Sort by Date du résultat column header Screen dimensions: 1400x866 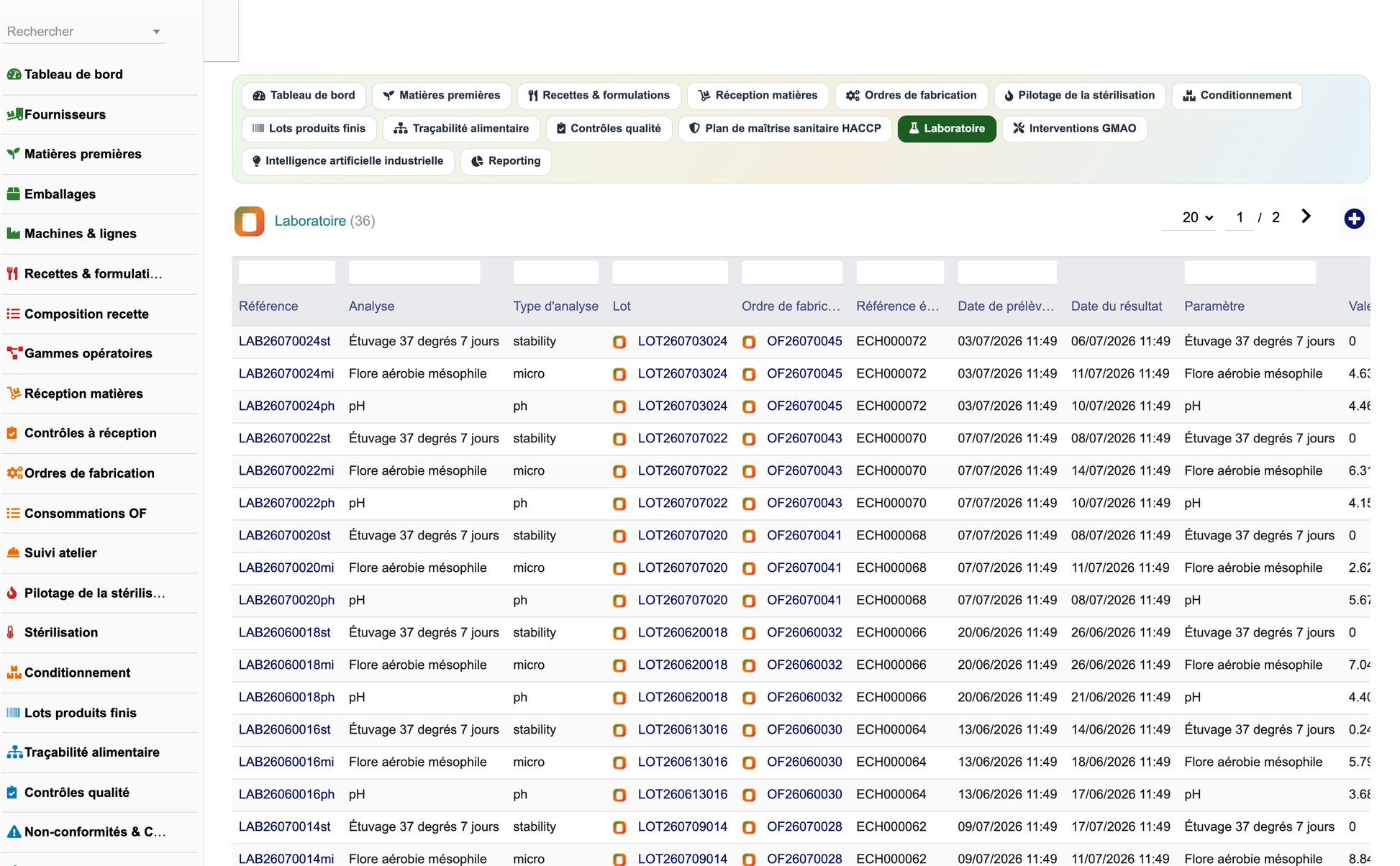1117,306
